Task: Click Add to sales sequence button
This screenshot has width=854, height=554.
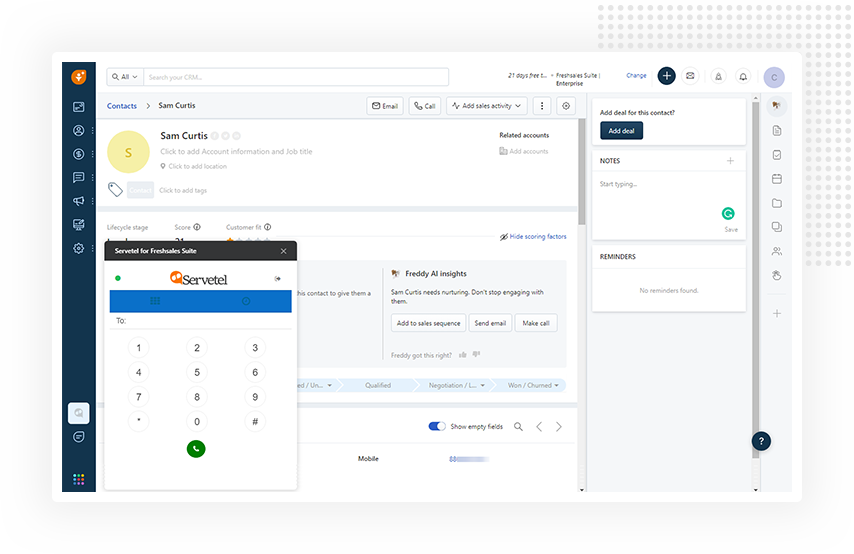Action: pos(428,323)
